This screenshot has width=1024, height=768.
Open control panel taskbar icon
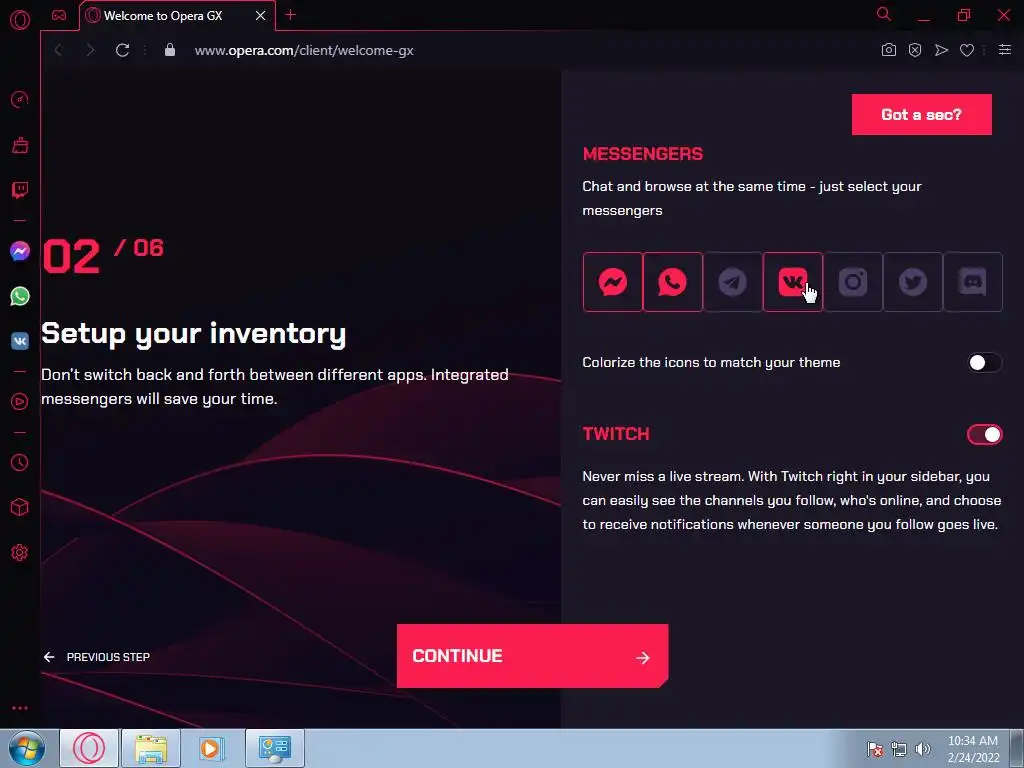275,748
